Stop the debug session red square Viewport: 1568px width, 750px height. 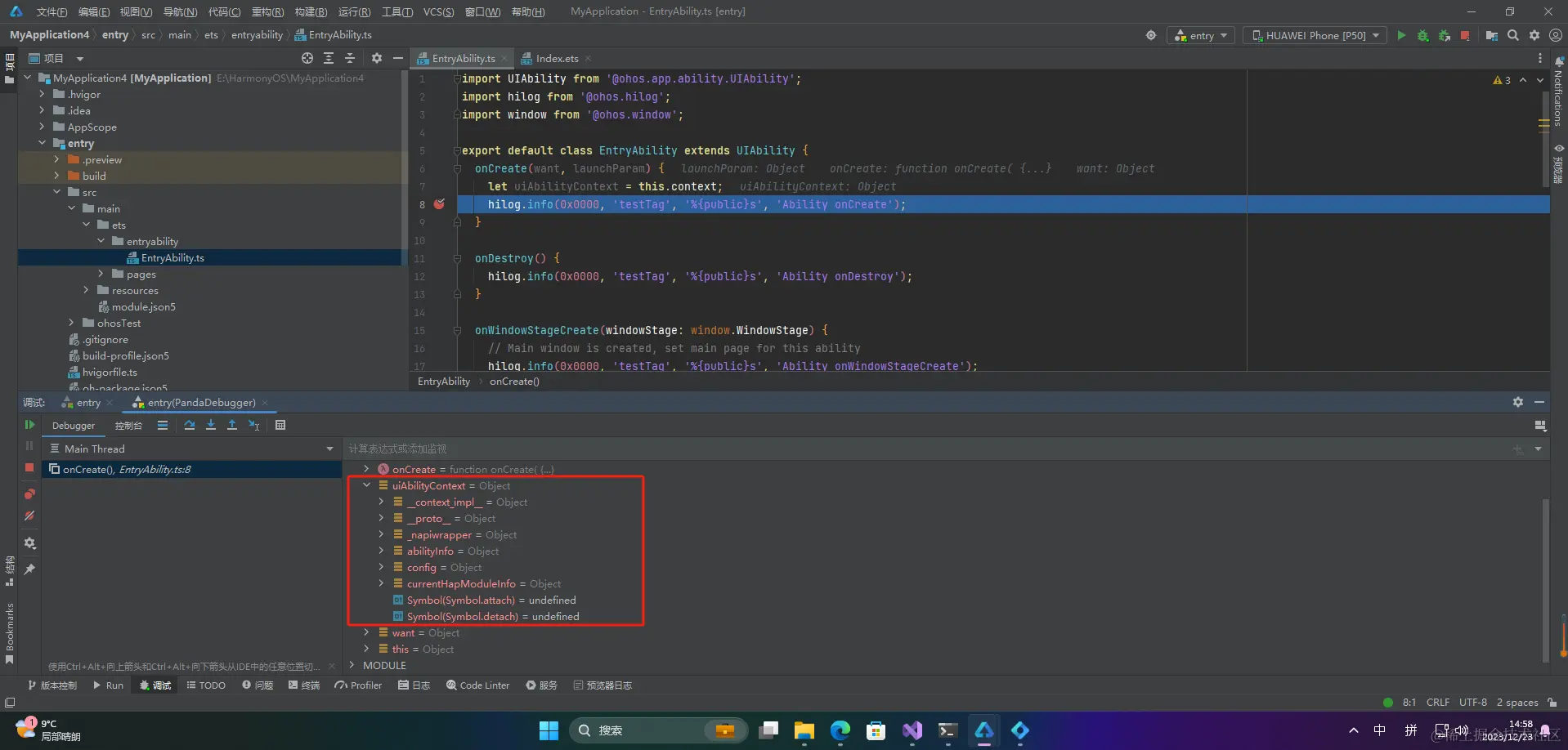29,467
